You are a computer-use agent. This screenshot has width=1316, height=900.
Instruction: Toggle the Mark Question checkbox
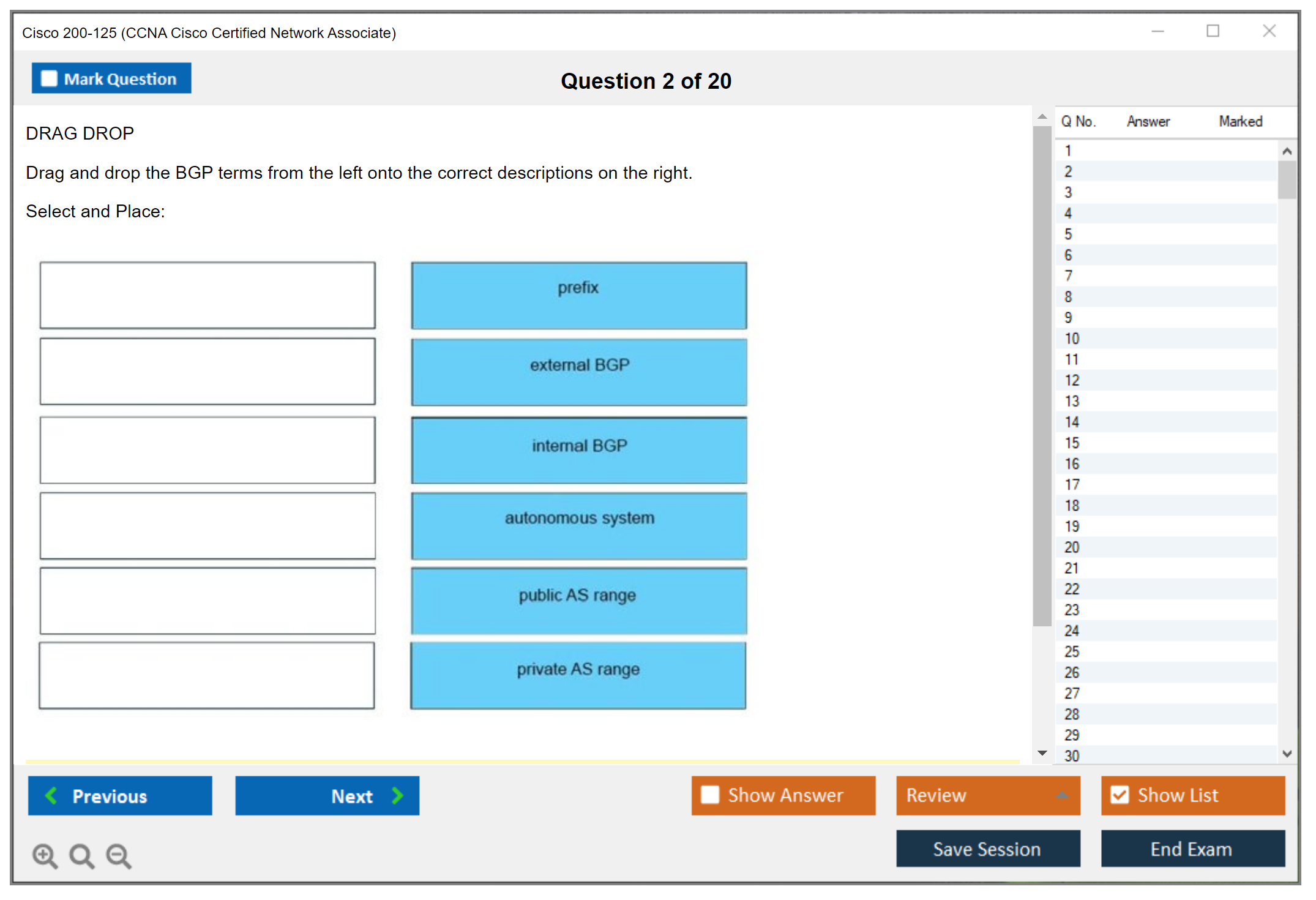[49, 78]
